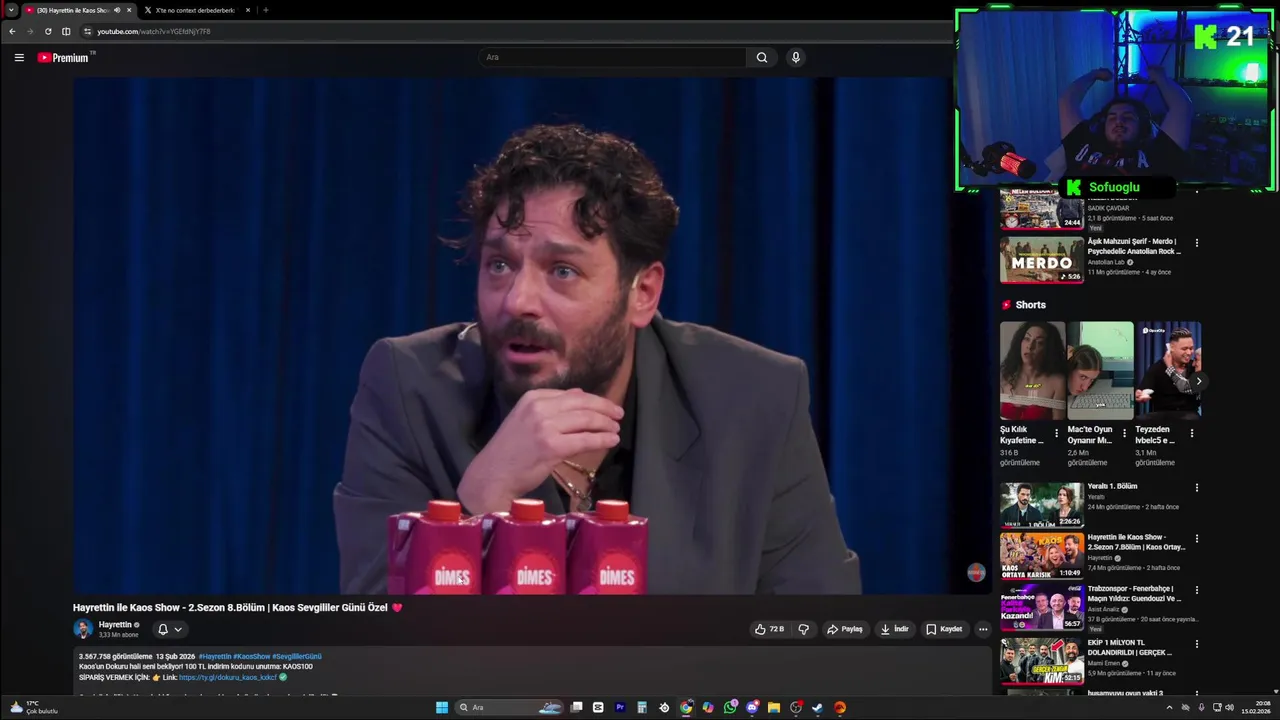Open options for Trabzonspor - Fenerbahçe video

tap(1196, 590)
